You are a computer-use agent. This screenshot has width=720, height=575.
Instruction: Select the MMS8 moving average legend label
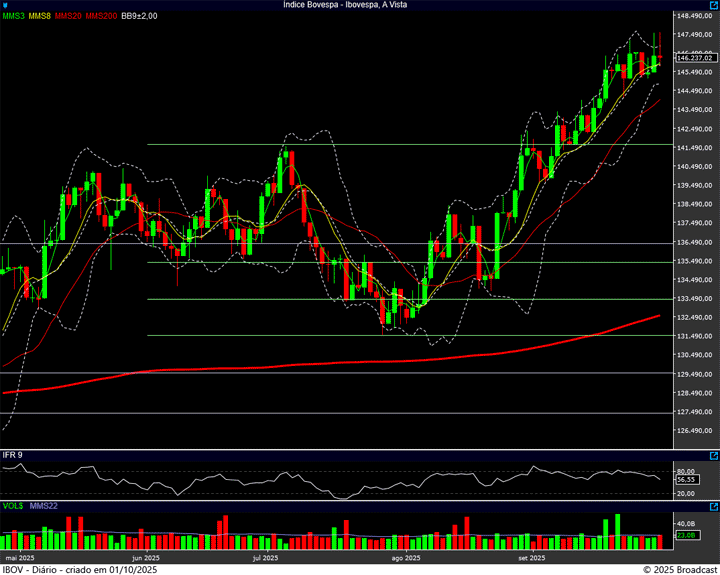click(x=40, y=17)
